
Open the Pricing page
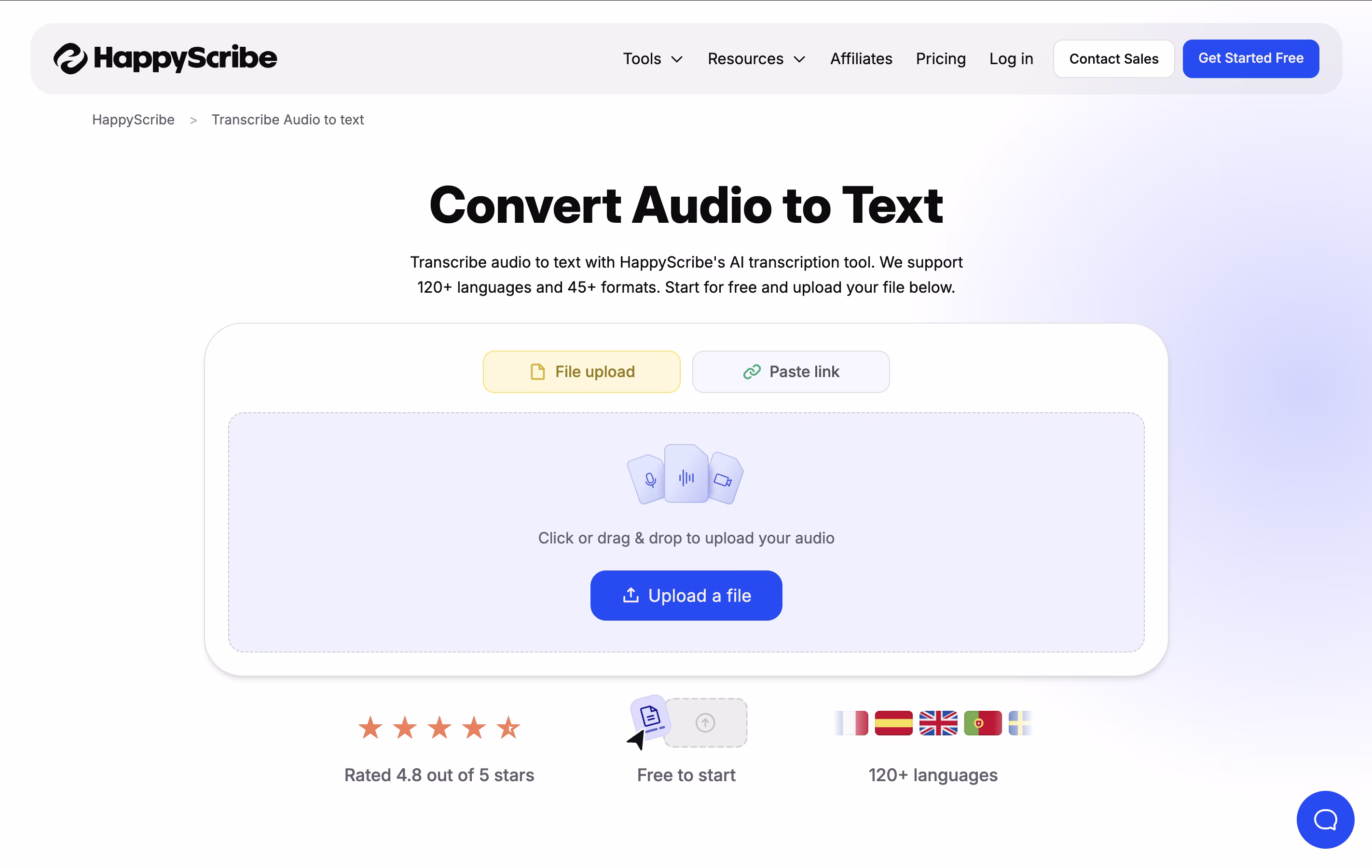point(940,59)
